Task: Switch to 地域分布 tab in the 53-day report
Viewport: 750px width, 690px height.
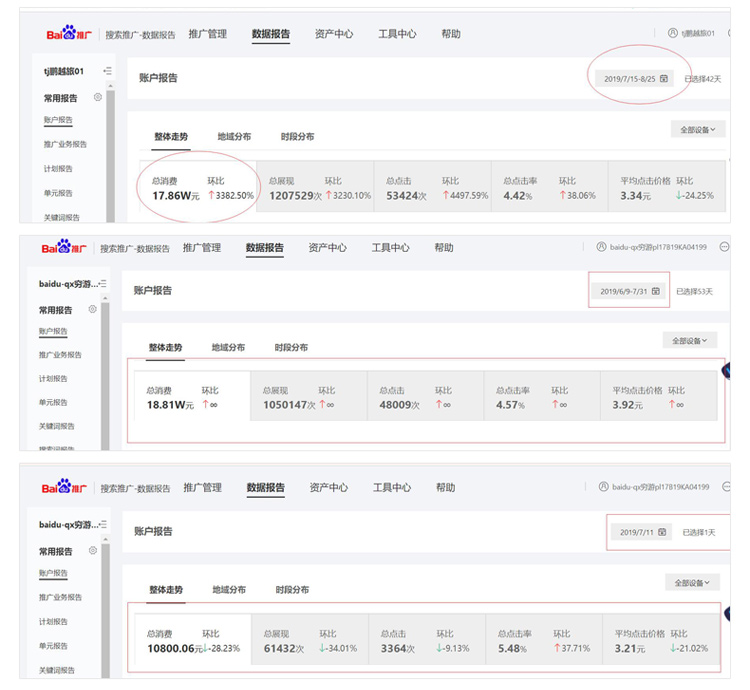Action: 228,347
